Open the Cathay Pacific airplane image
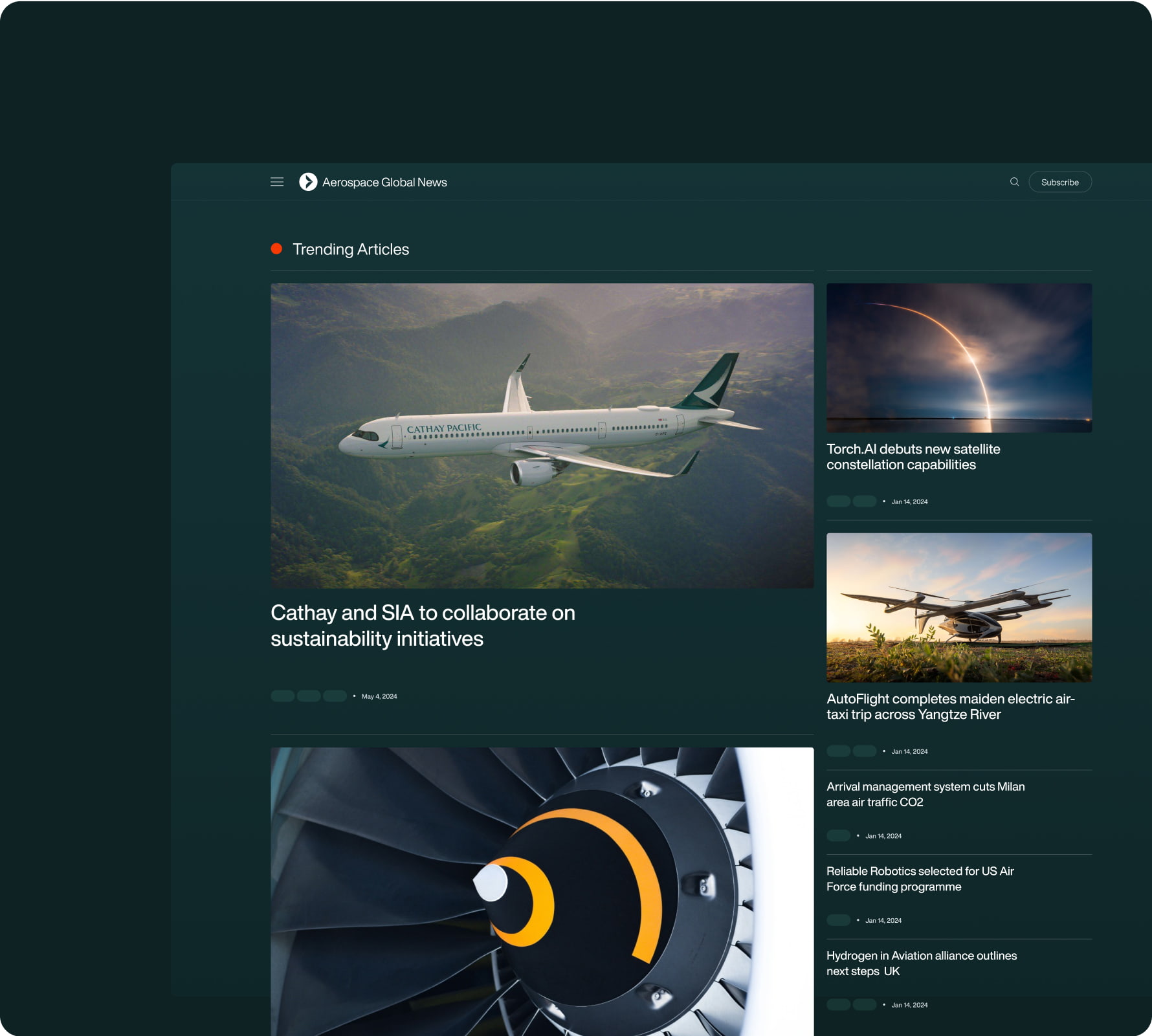The height and width of the screenshot is (1036, 1152). click(x=542, y=435)
